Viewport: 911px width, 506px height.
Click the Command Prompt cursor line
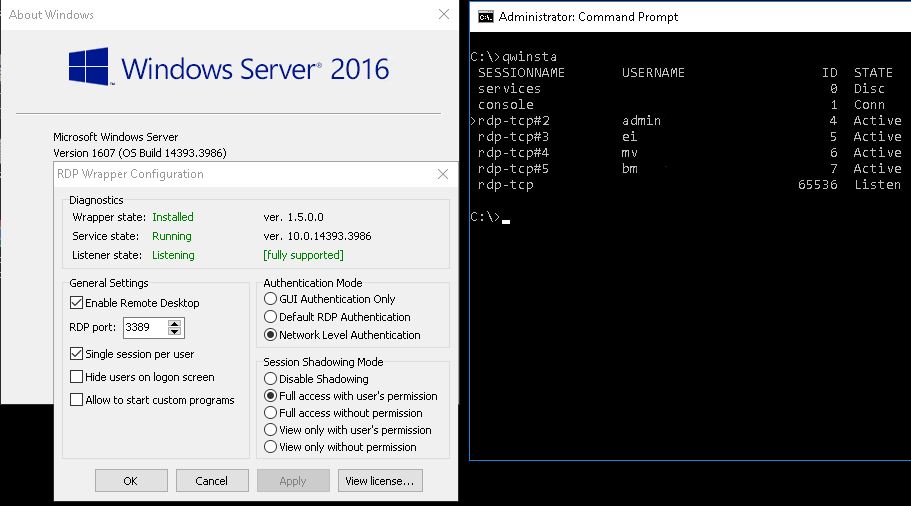490,217
